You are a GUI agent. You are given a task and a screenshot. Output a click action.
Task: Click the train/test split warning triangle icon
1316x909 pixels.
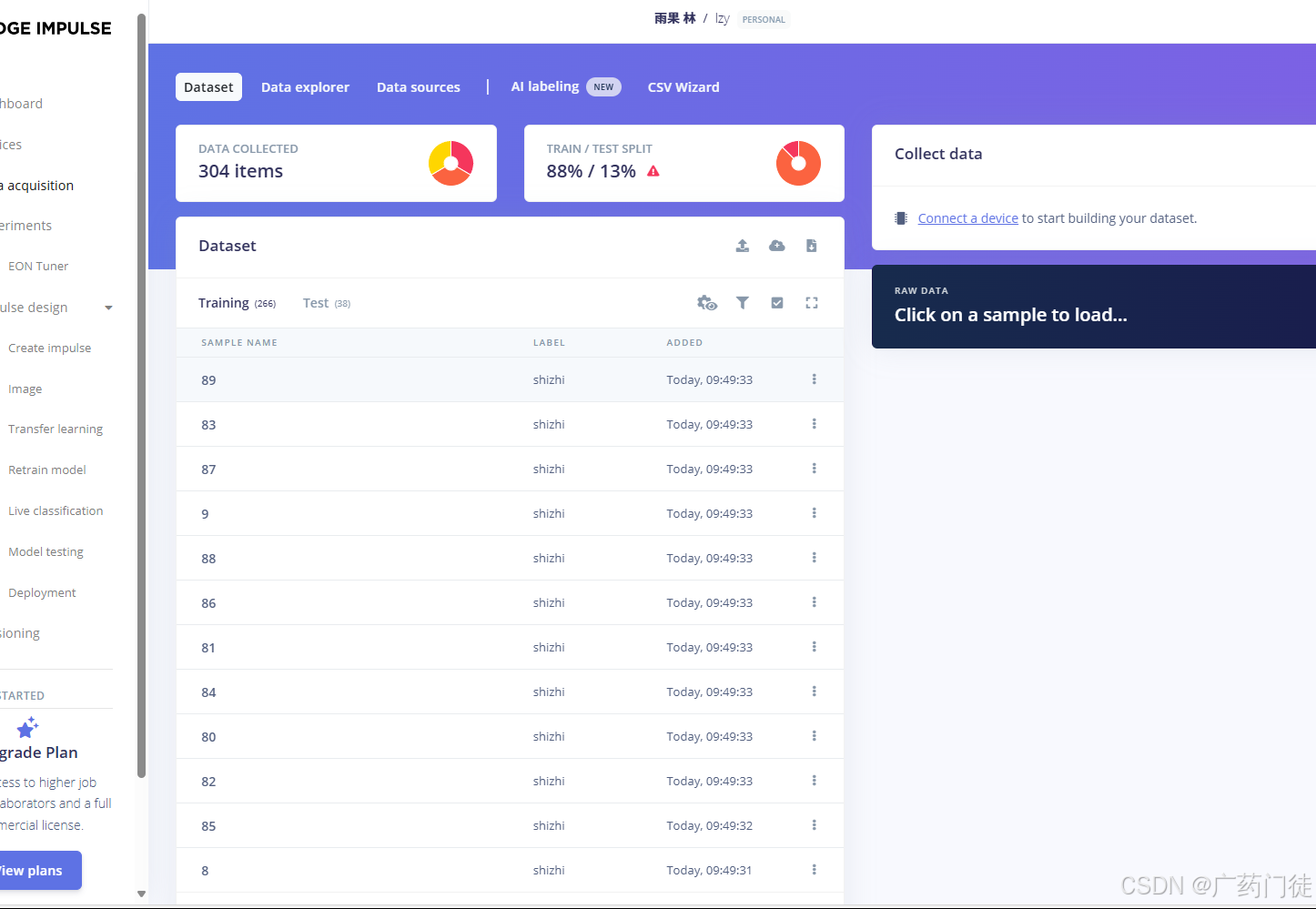pos(653,171)
